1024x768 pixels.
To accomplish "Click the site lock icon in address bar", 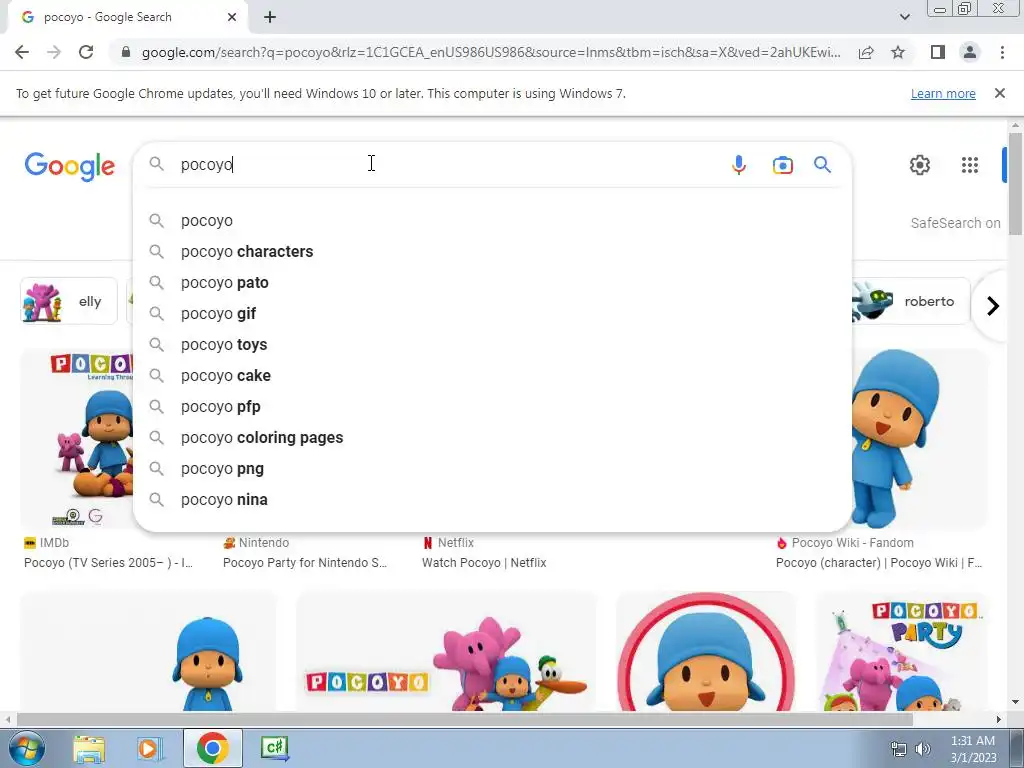I will (126, 52).
